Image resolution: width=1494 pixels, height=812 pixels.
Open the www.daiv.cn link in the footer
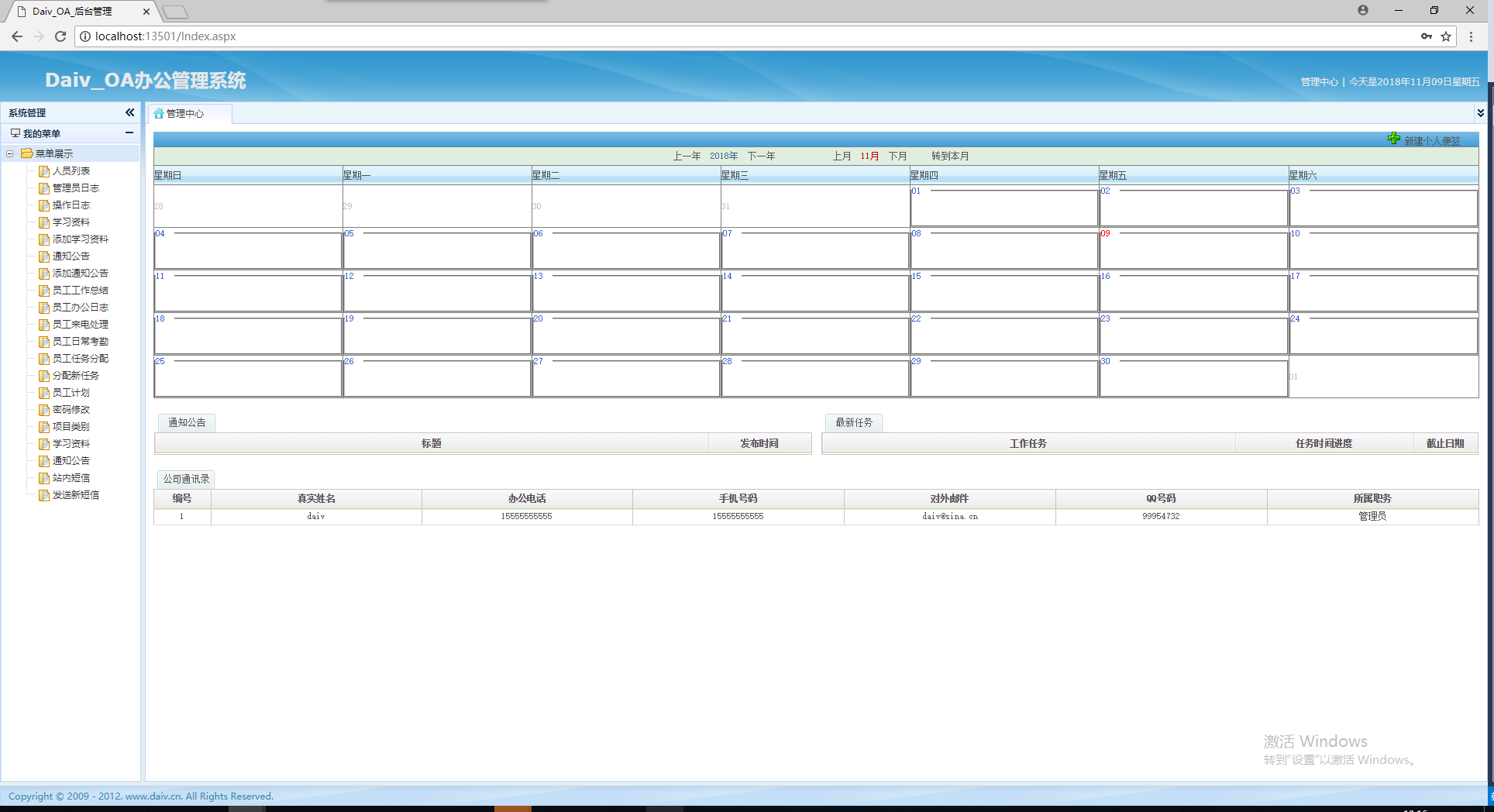153,796
